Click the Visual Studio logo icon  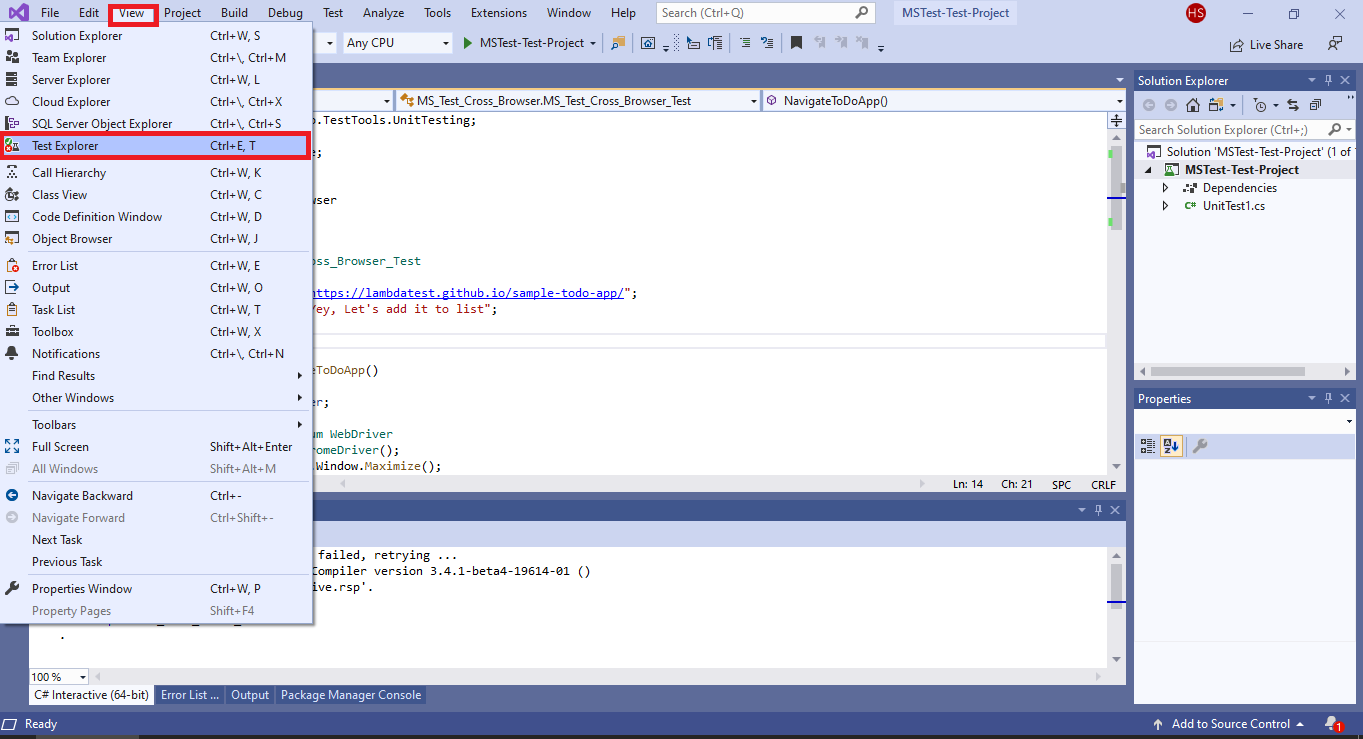point(19,13)
